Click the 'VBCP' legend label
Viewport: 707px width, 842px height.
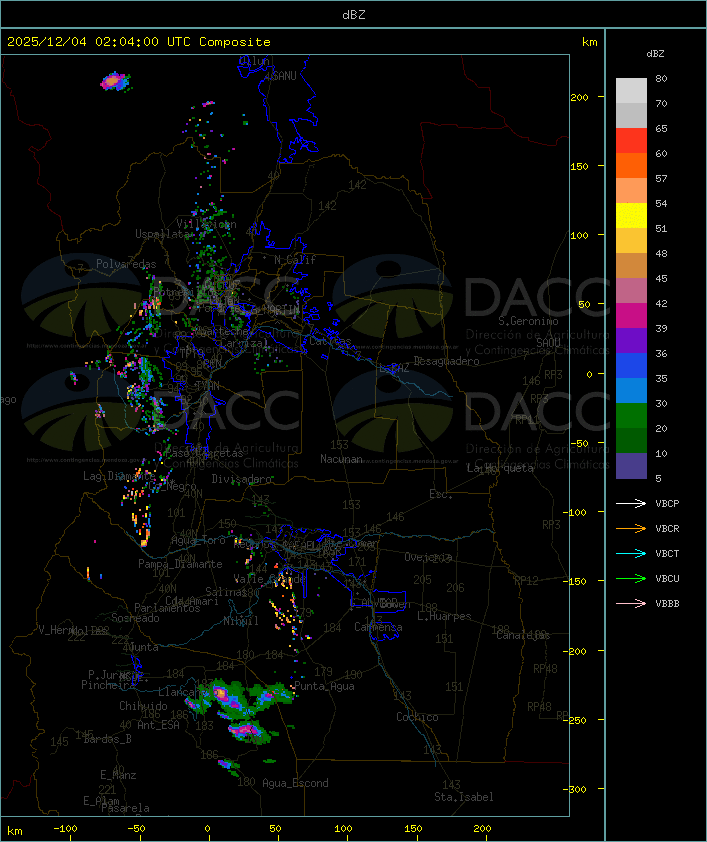coord(667,504)
